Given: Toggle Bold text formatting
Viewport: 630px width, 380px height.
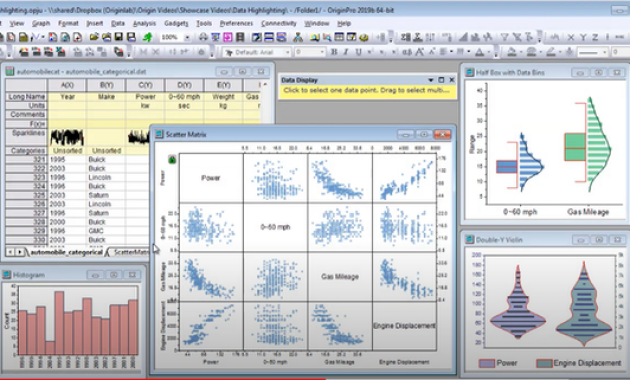Looking at the screenshot, I should pyautogui.click(x=333, y=52).
